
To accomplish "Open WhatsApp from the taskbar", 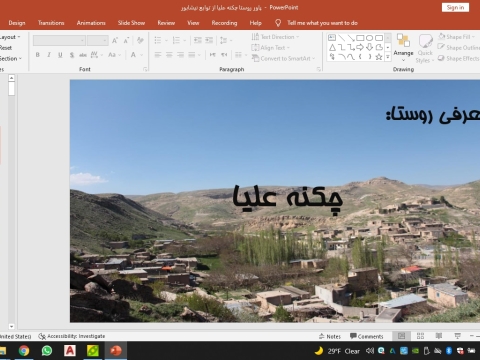I will [x=47, y=351].
